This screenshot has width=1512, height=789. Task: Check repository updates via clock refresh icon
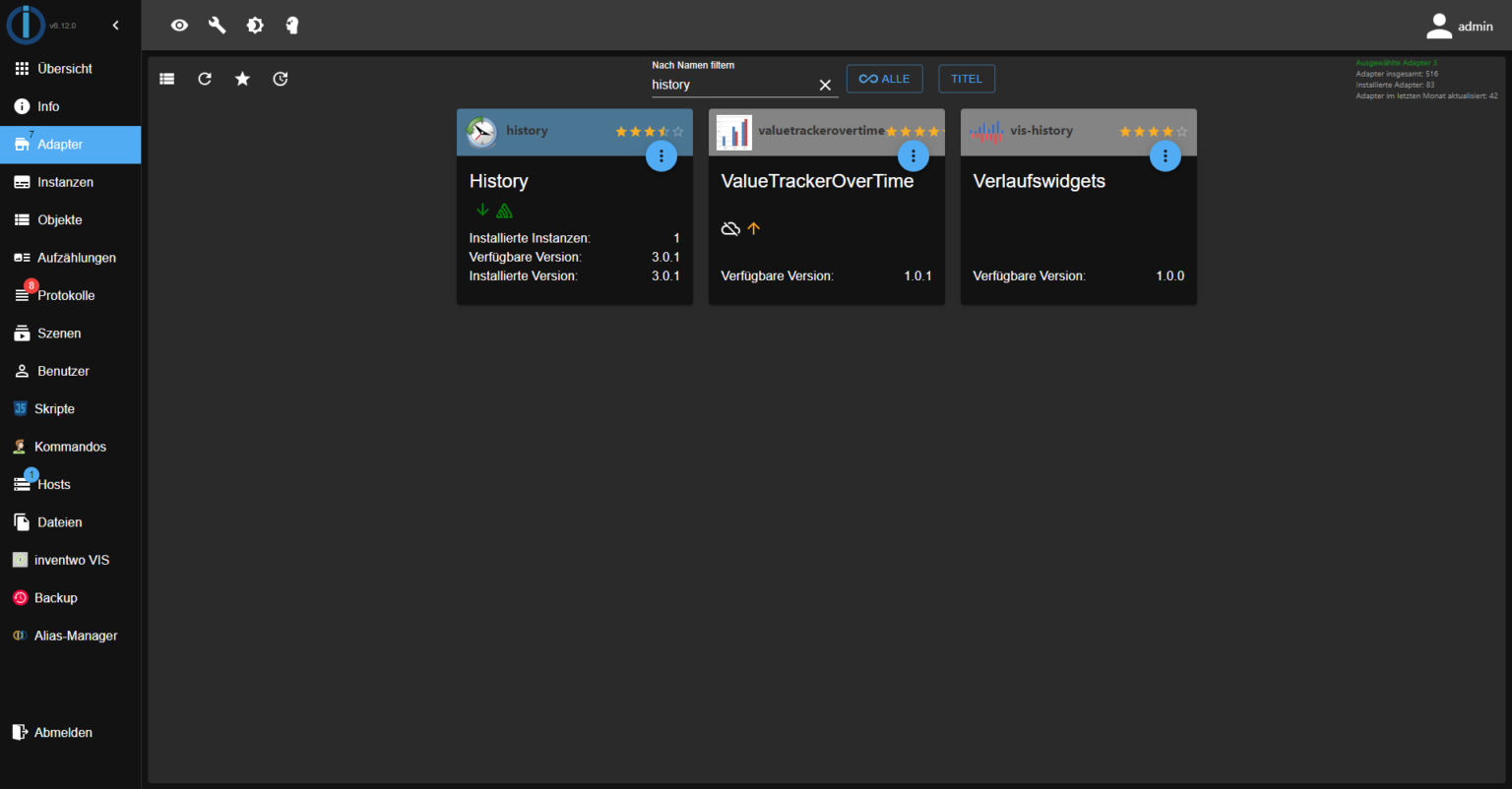(x=280, y=78)
